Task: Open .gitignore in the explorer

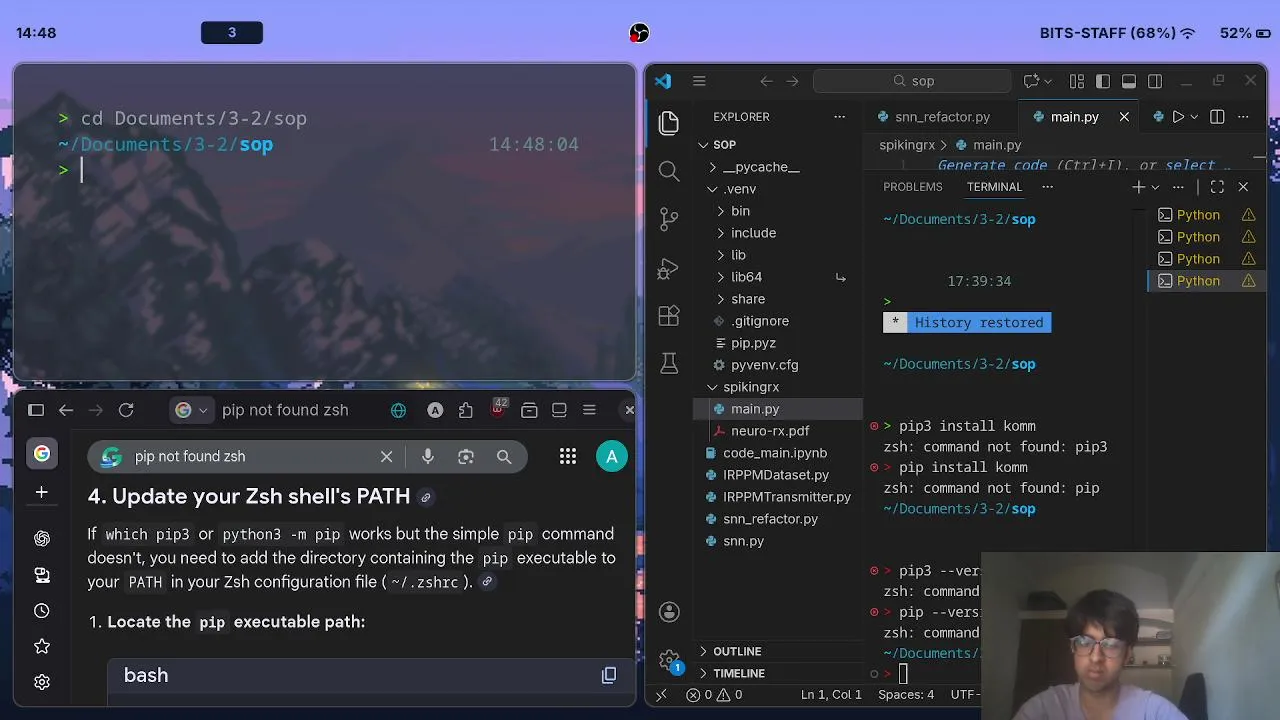Action: pyautogui.click(x=759, y=321)
